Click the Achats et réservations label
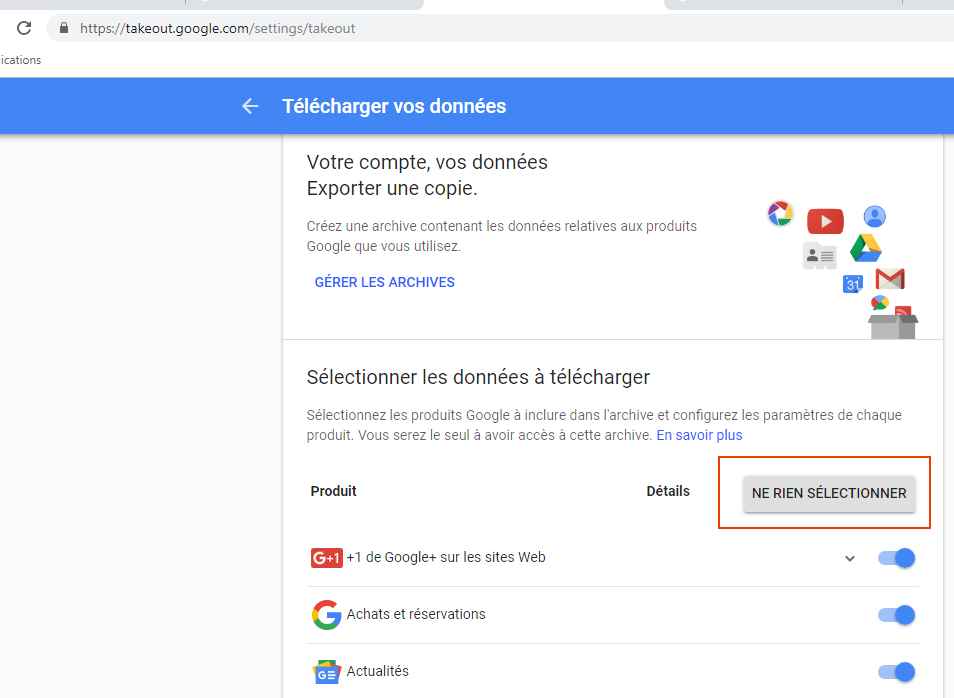This screenshot has width=954, height=698. click(416, 614)
